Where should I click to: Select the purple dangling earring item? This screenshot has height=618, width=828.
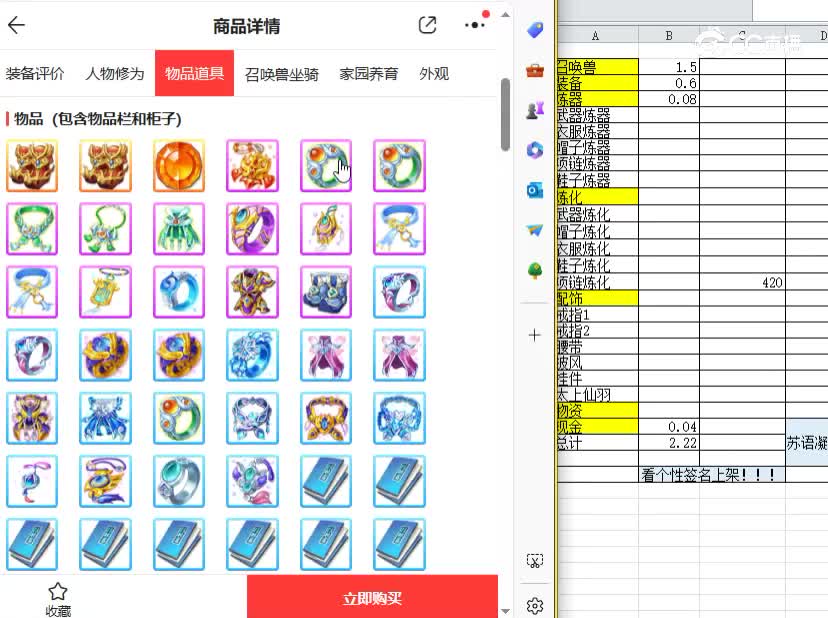[32, 481]
